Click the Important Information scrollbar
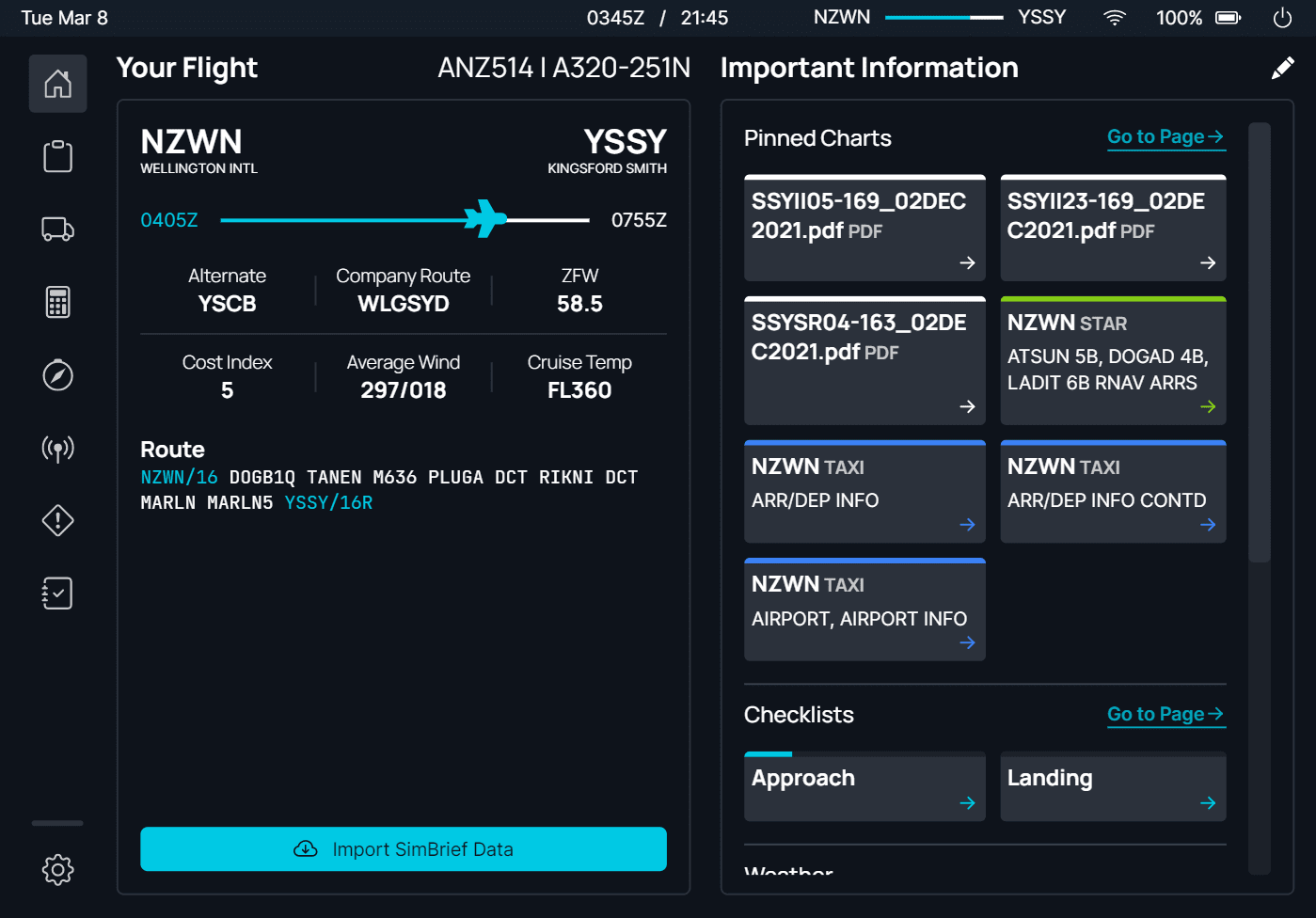 tap(1260, 342)
